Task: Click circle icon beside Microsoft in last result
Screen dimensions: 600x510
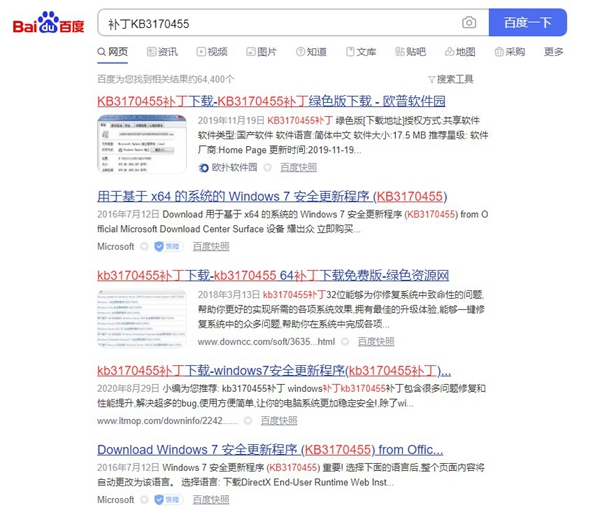Action: [x=144, y=500]
